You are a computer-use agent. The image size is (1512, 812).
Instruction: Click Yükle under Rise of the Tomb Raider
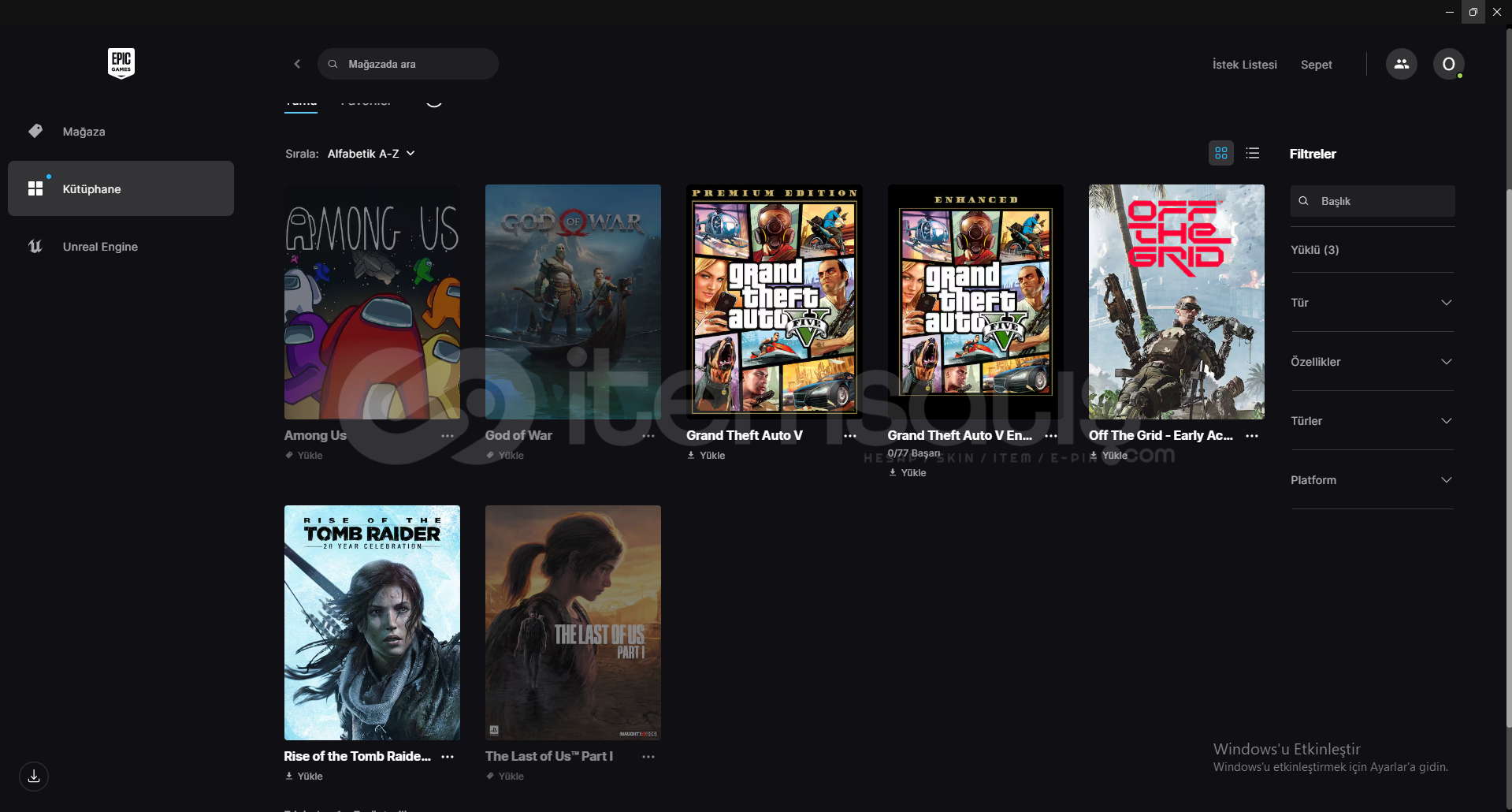[x=304, y=777]
